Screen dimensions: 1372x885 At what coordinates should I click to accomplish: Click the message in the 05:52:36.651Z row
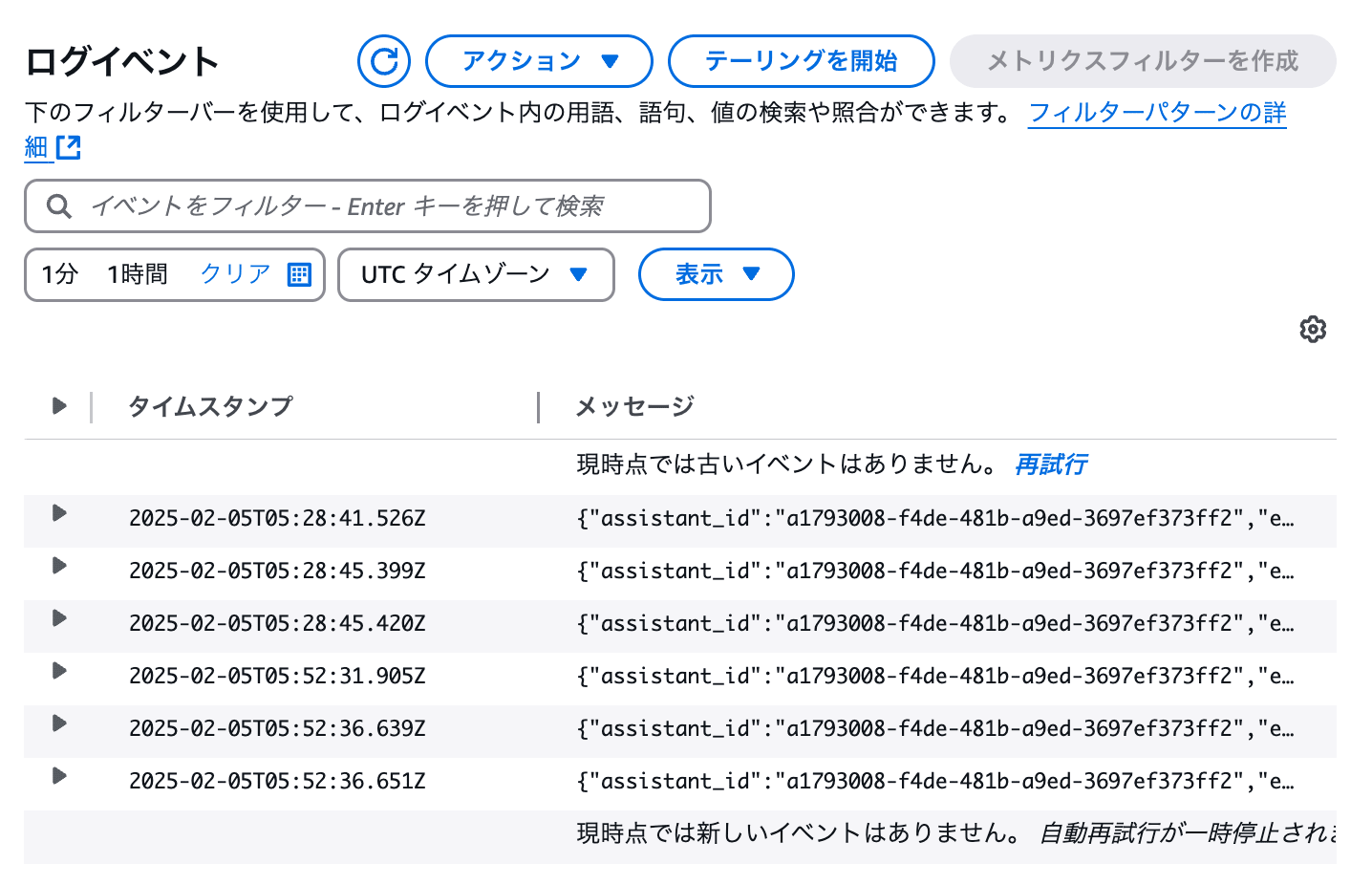(x=935, y=781)
